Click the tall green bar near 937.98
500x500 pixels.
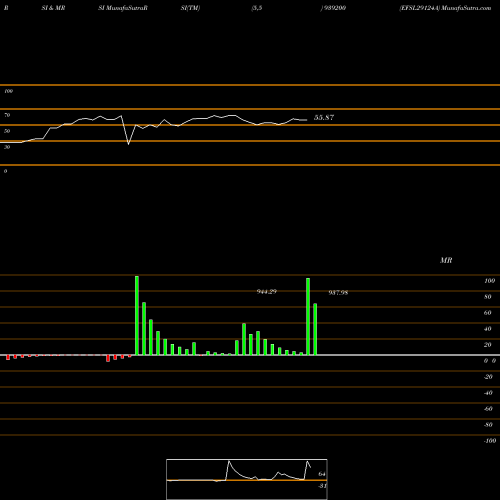click(x=308, y=316)
